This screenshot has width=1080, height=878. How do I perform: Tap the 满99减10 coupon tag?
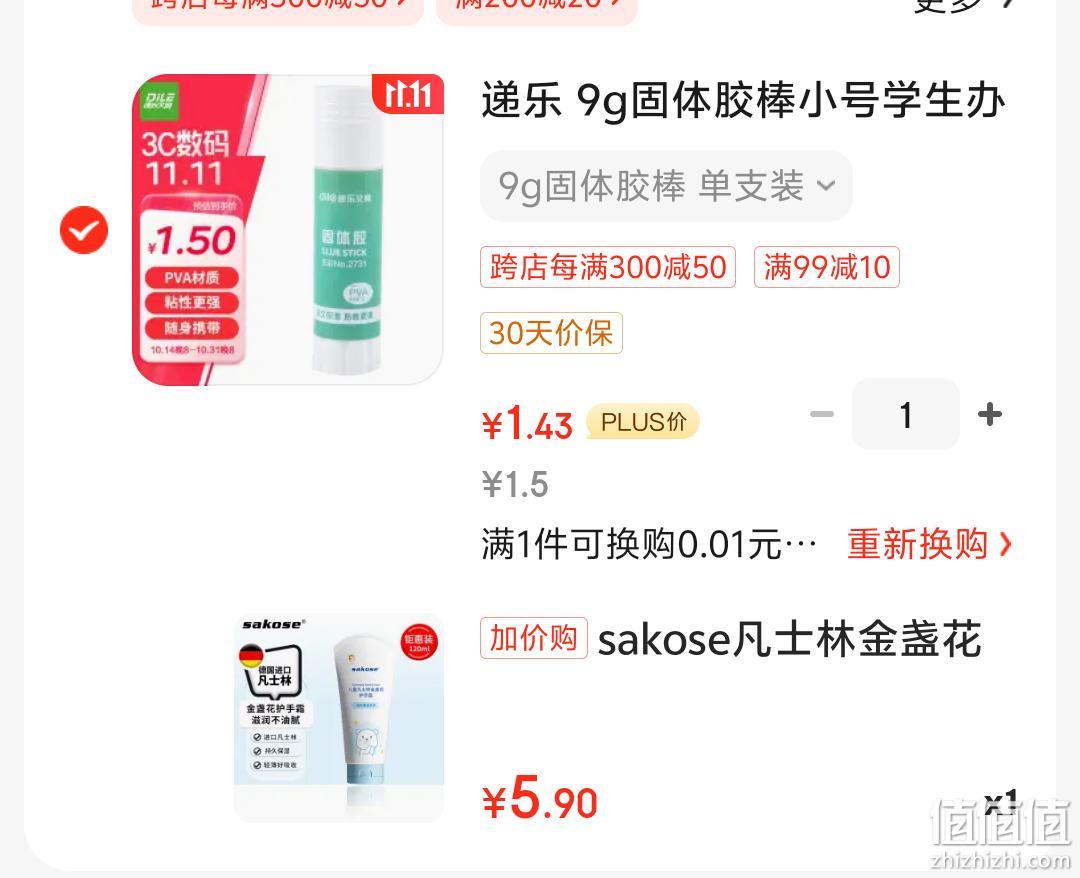pyautogui.click(x=827, y=267)
